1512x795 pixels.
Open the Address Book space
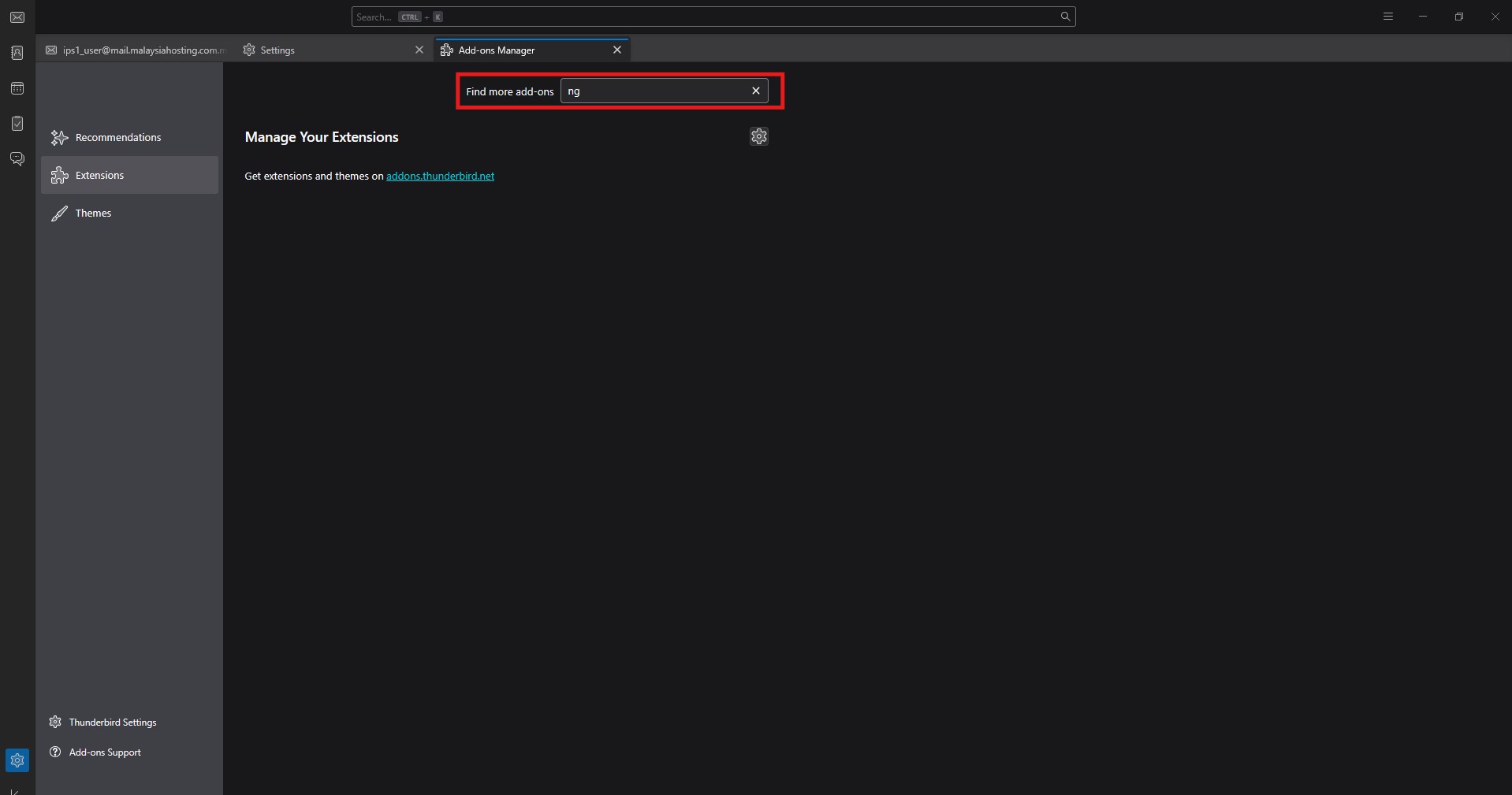coord(17,53)
